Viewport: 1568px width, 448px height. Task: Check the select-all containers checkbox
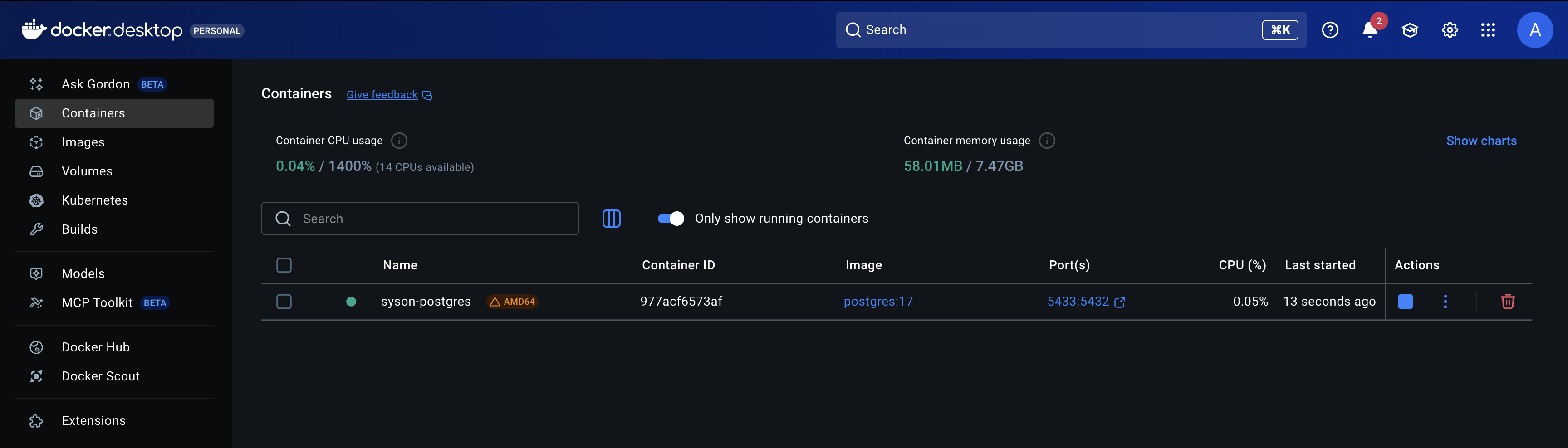coord(284,265)
